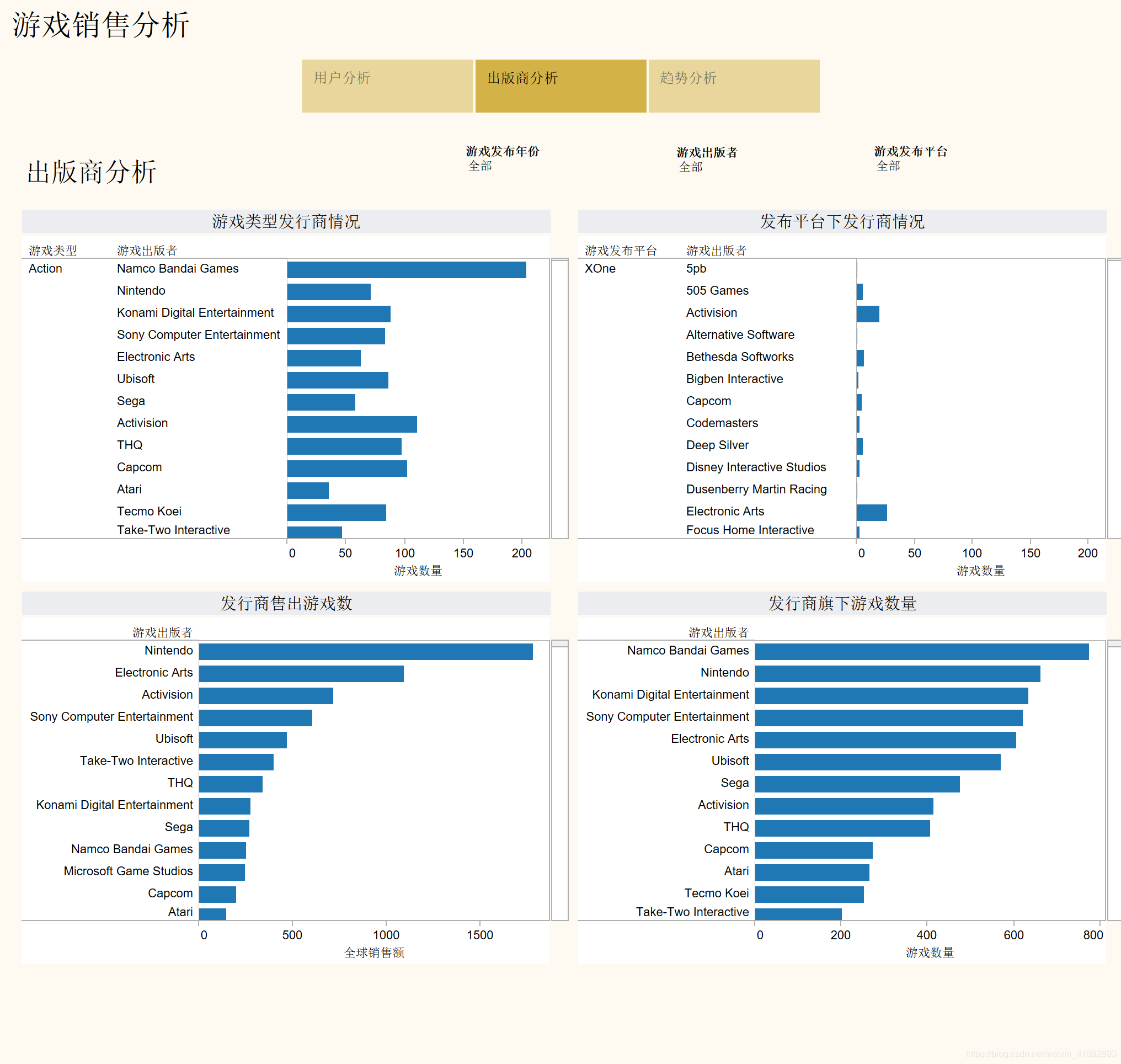This screenshot has height=1064, width=1121.
Task: Click the scrollbar of 游戏类型发行商情况 chart
Action: [x=559, y=398]
